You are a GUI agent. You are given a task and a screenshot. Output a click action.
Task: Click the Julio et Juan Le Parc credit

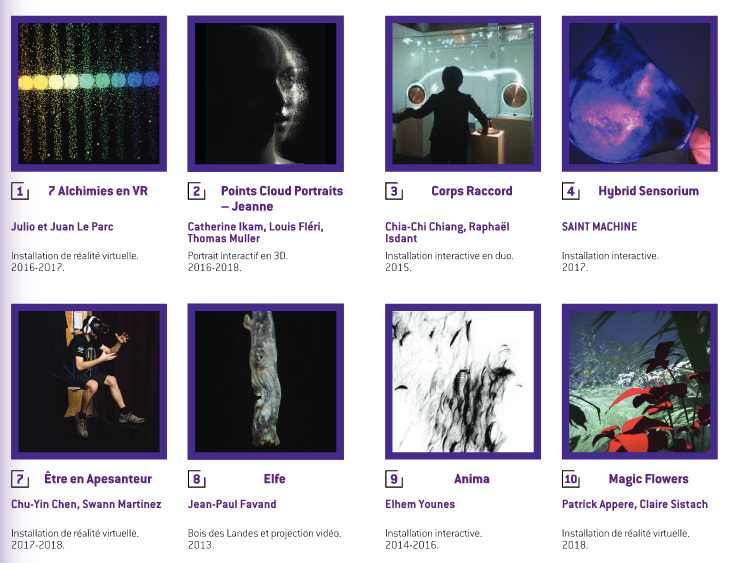click(62, 227)
